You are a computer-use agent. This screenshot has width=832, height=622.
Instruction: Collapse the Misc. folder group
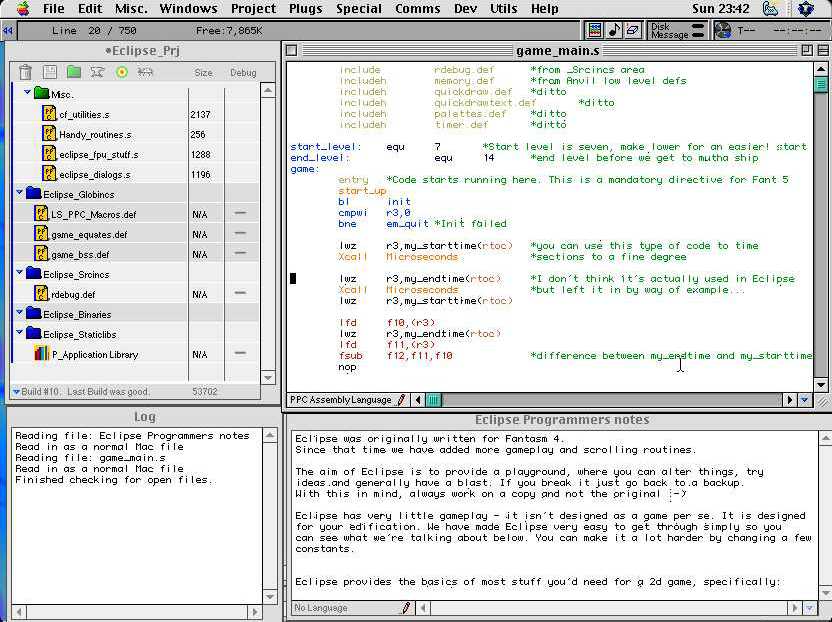coord(28,93)
